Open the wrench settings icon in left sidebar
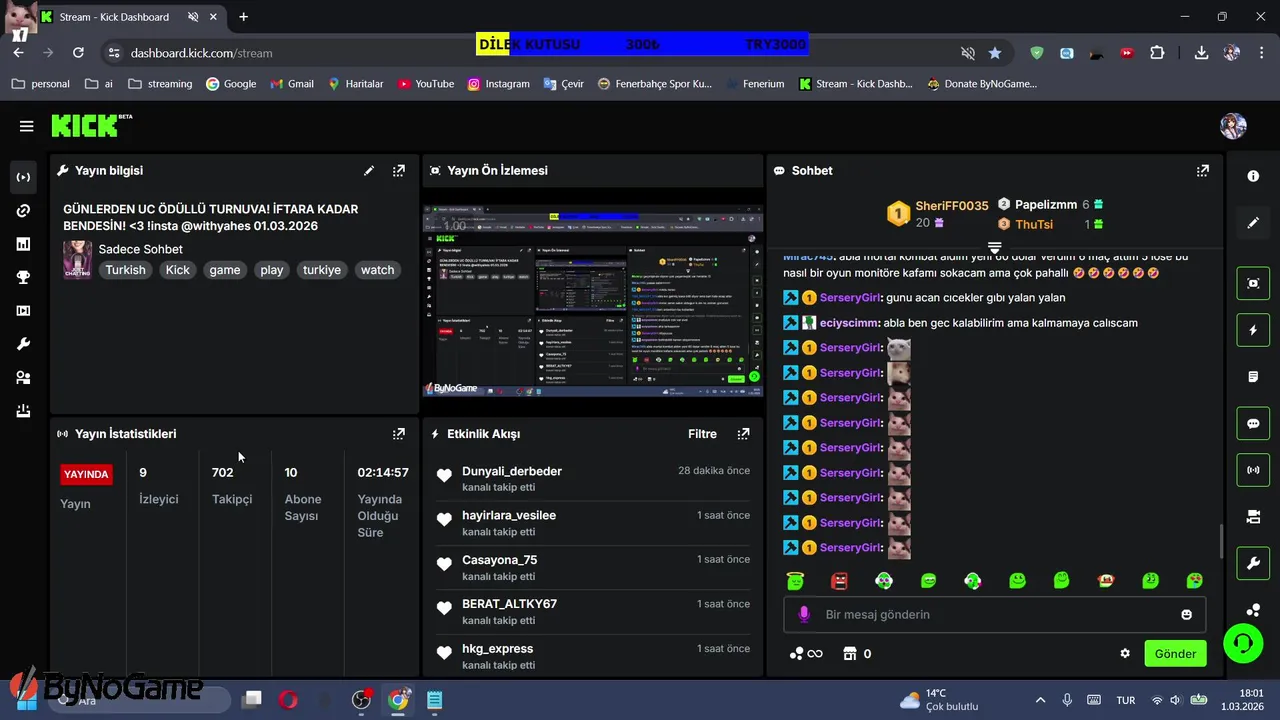This screenshot has height=720, width=1280. click(23, 344)
